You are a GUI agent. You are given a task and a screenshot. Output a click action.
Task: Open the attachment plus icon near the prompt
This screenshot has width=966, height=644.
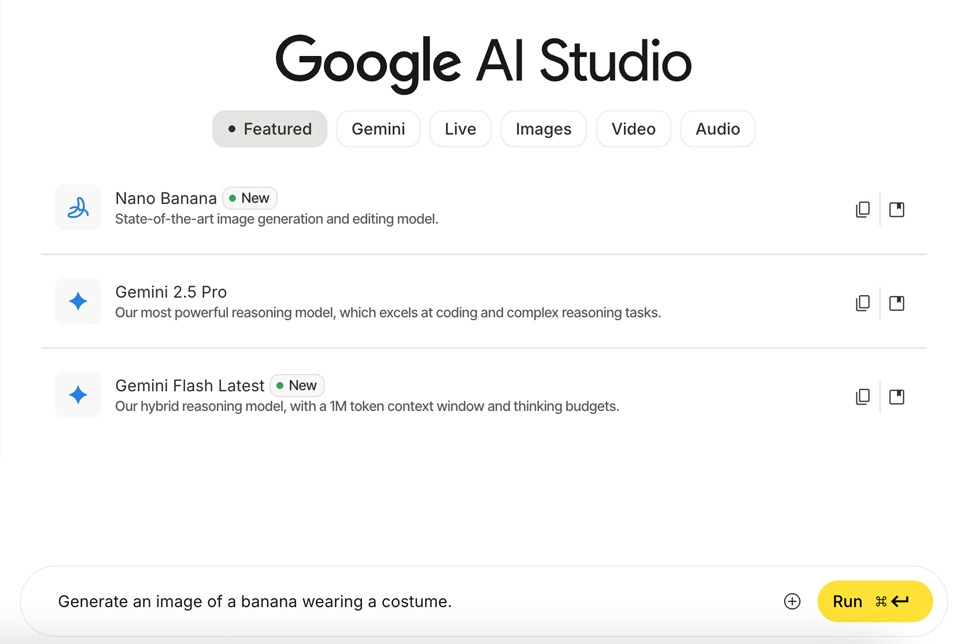[x=791, y=601]
